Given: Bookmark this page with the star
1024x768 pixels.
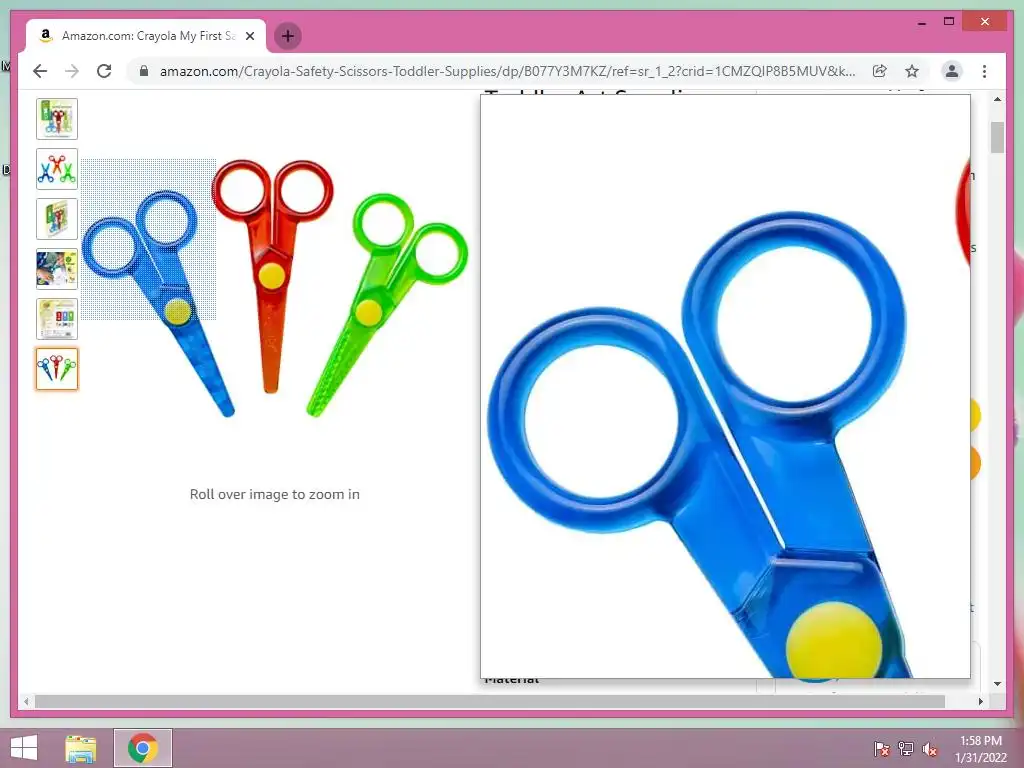Looking at the screenshot, I should pos(912,71).
